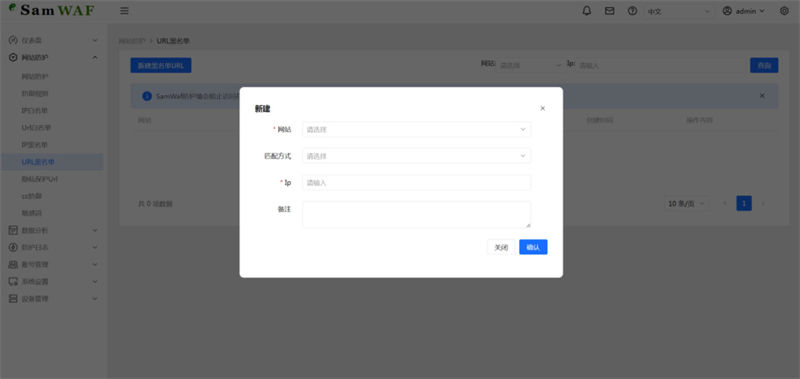Open the admin account dropdown

(x=744, y=11)
